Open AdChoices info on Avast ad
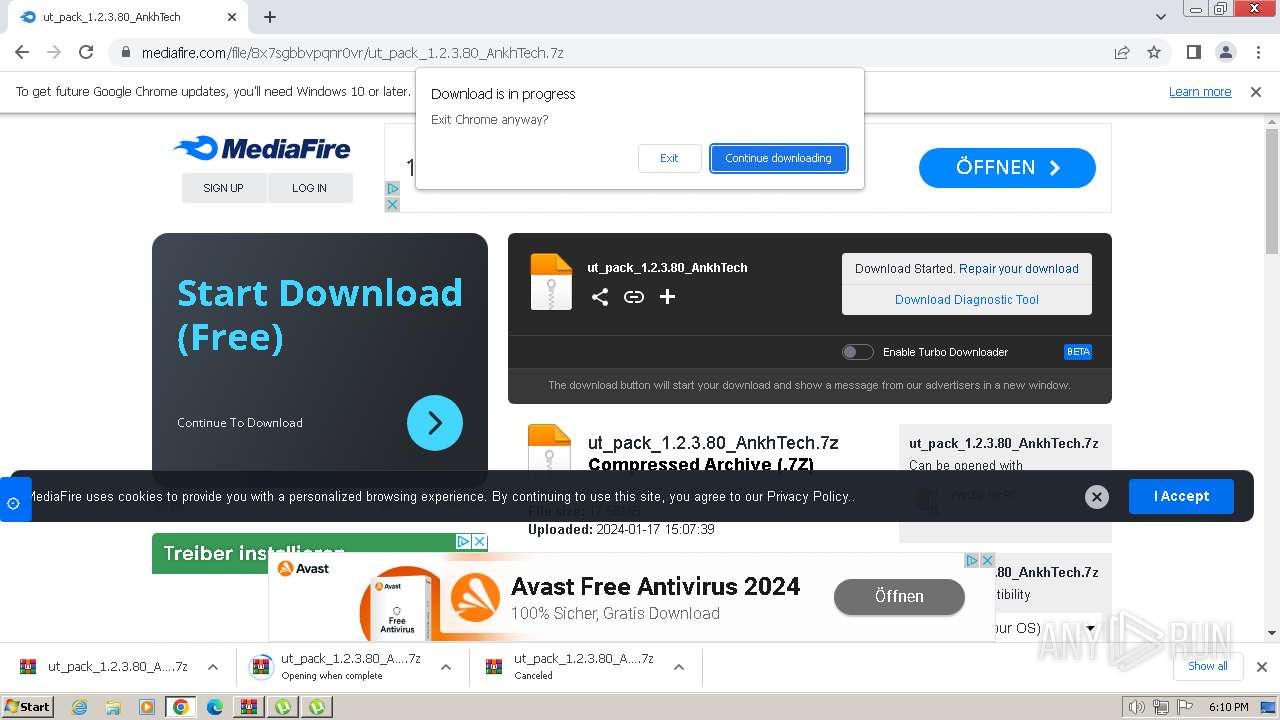1280x720 pixels. (971, 560)
